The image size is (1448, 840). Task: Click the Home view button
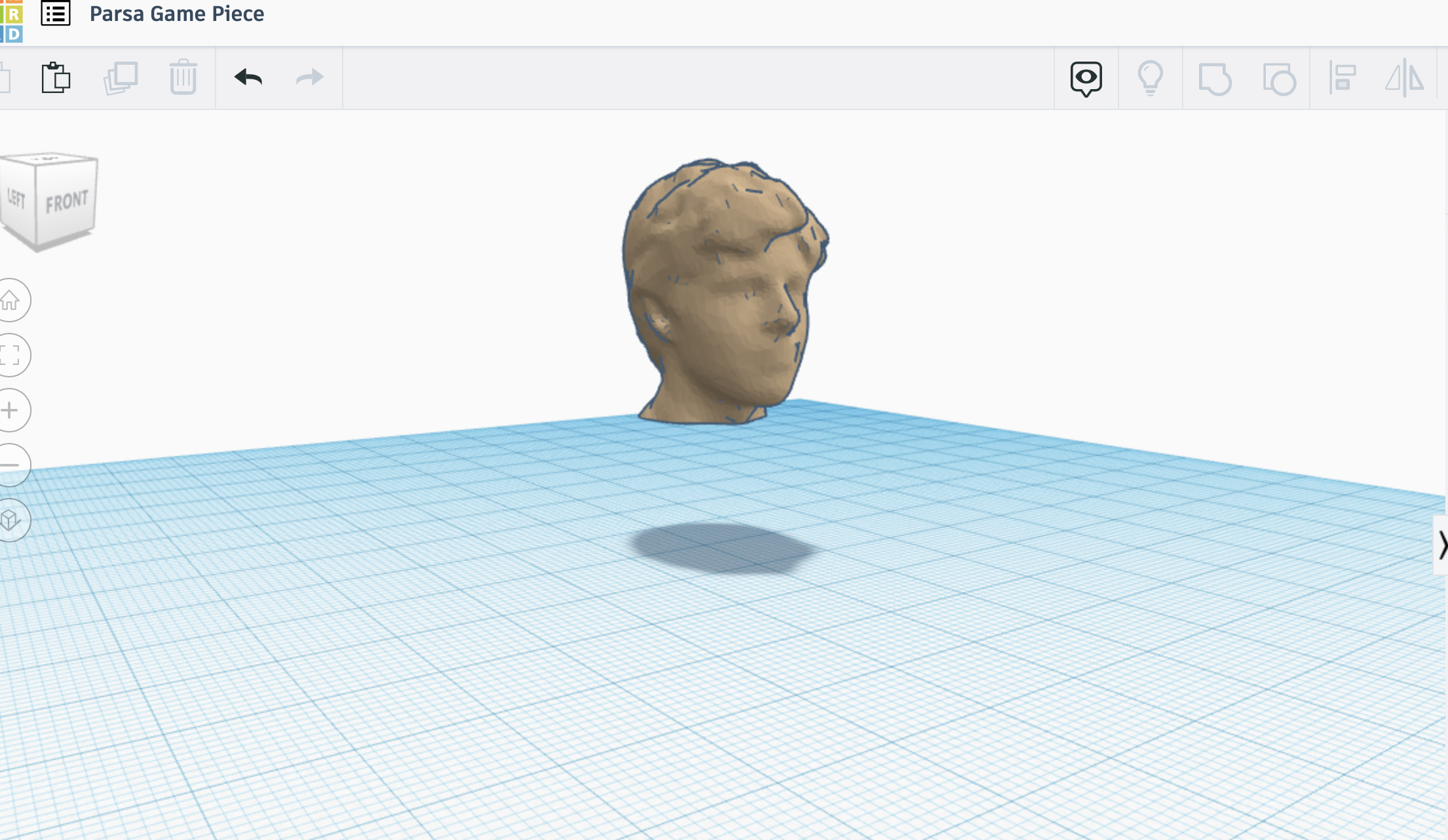pyautogui.click(x=10, y=300)
